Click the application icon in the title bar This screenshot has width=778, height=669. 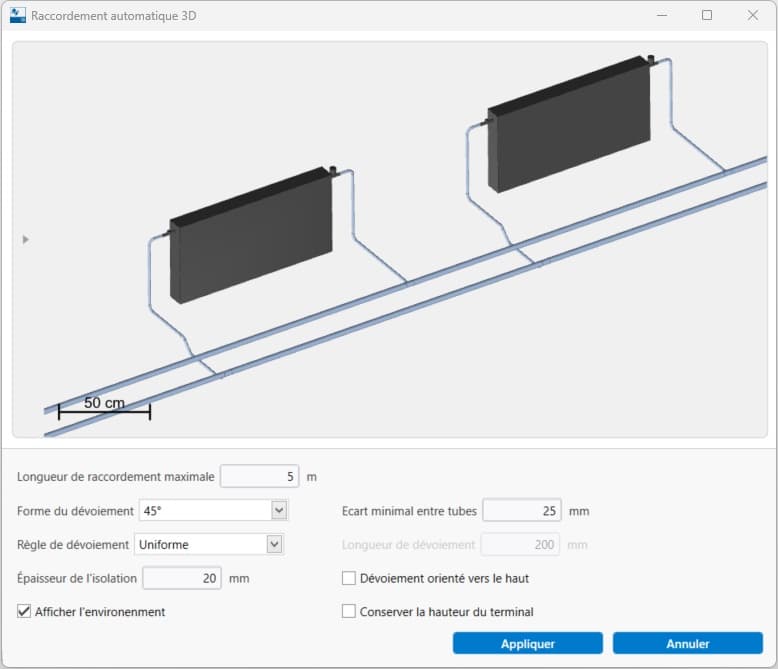tap(17, 16)
